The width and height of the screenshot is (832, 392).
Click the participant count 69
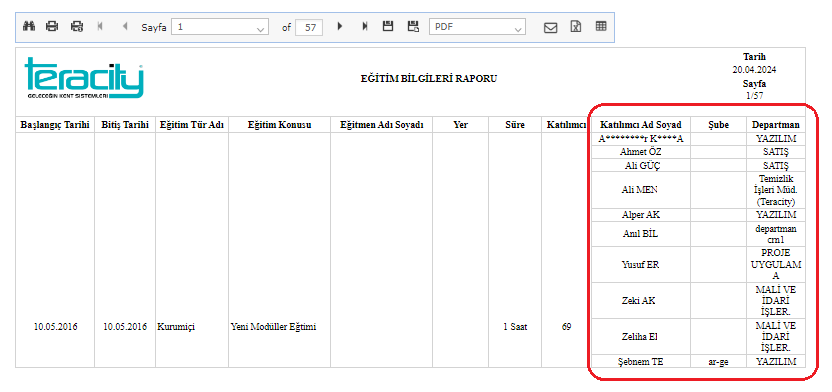566,327
